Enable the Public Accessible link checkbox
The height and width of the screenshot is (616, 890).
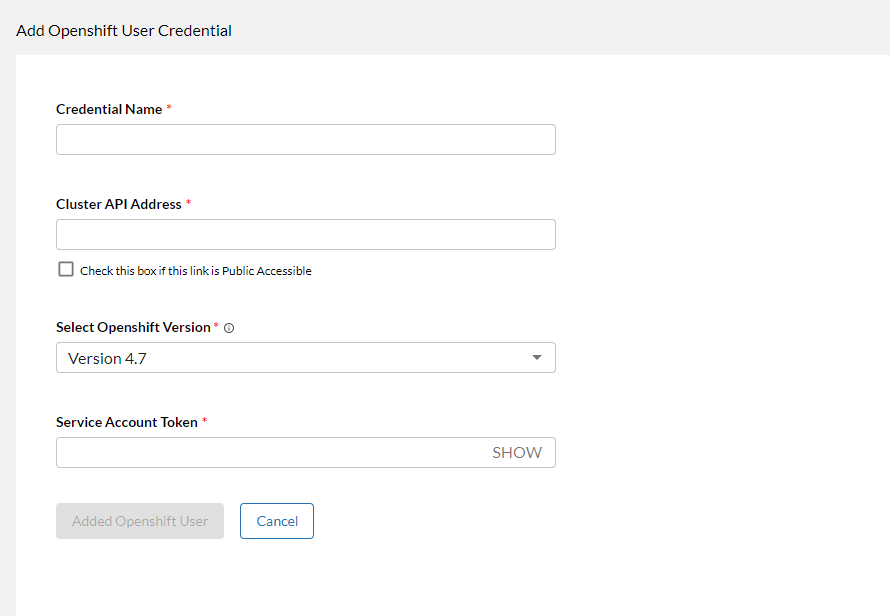(66, 269)
